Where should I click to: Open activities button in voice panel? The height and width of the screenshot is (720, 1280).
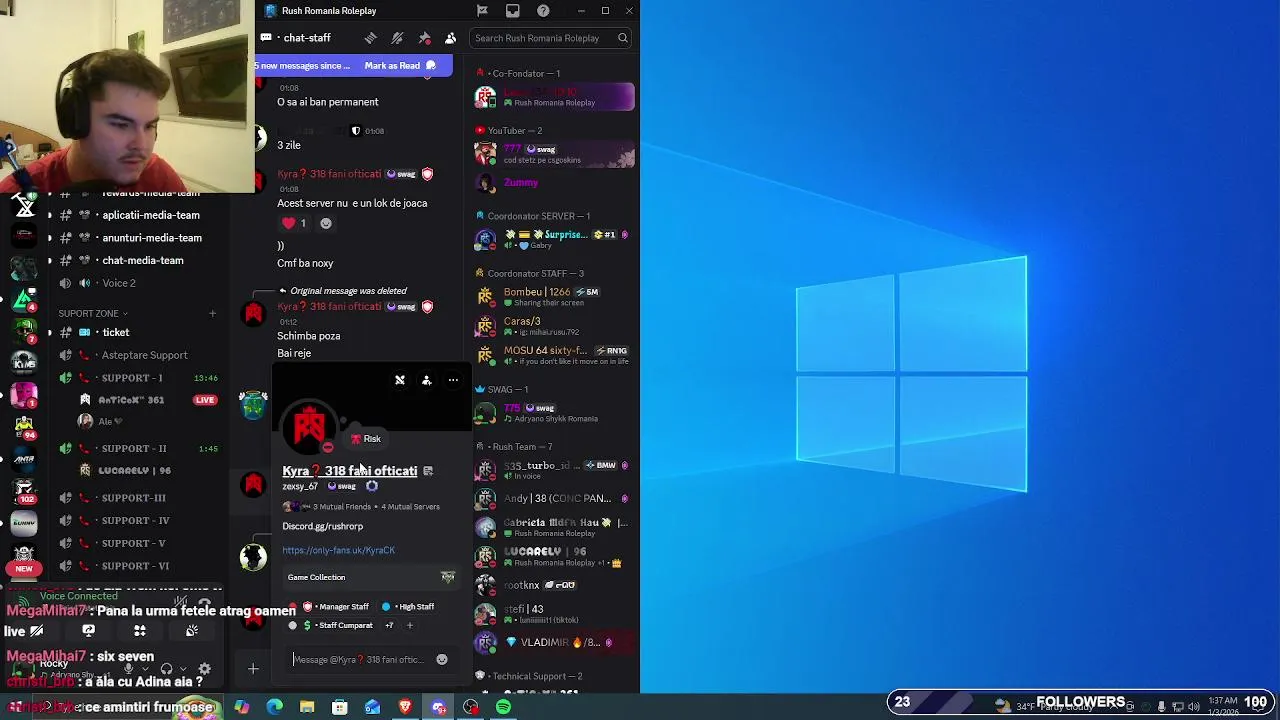pyautogui.click(x=140, y=631)
